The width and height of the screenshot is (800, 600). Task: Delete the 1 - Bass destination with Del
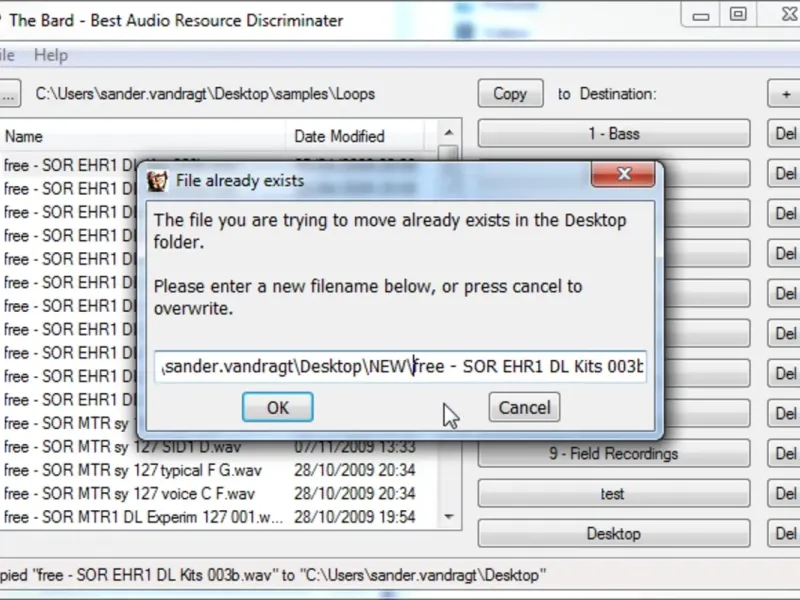tap(784, 134)
